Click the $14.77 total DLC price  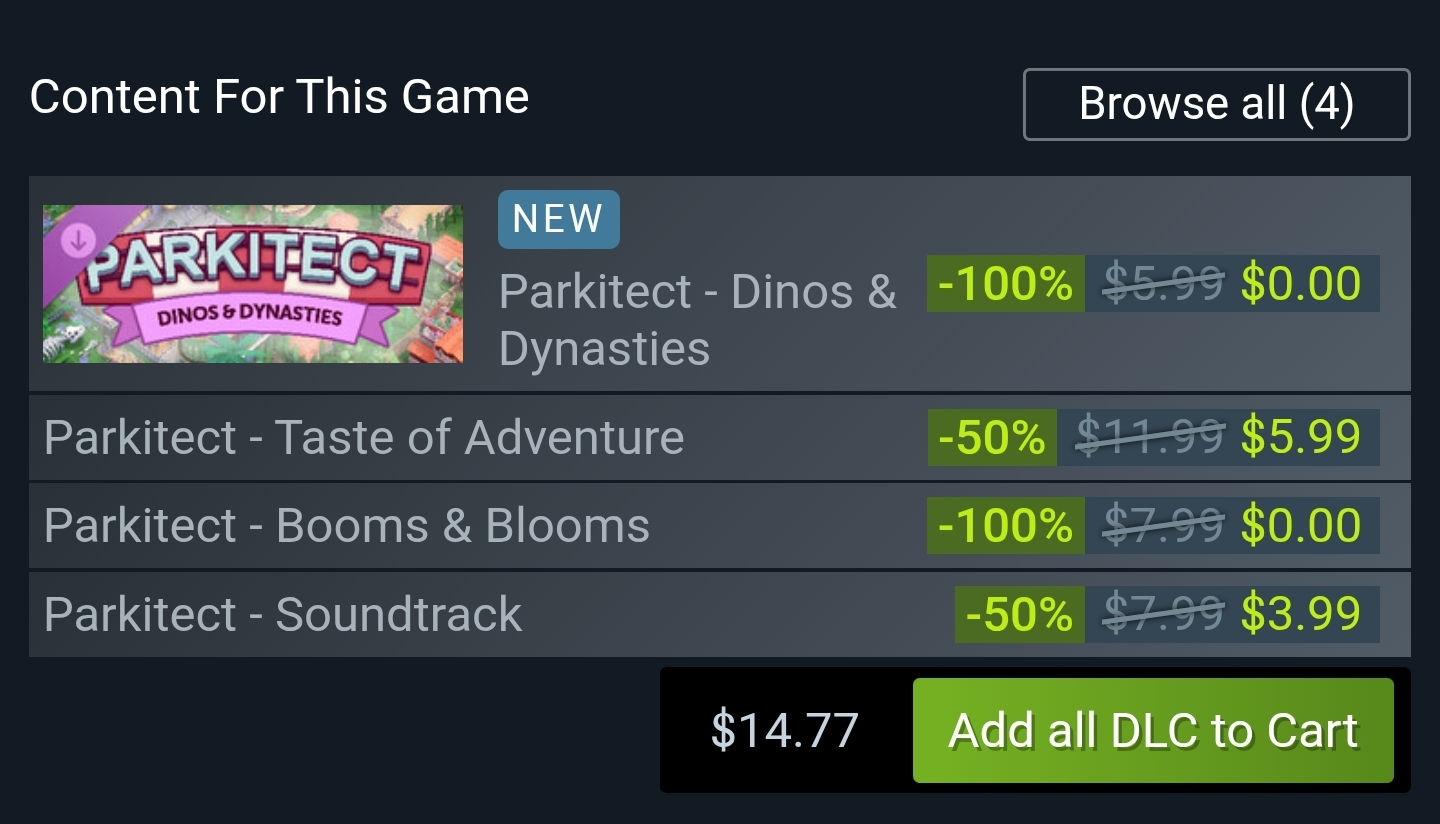(784, 730)
